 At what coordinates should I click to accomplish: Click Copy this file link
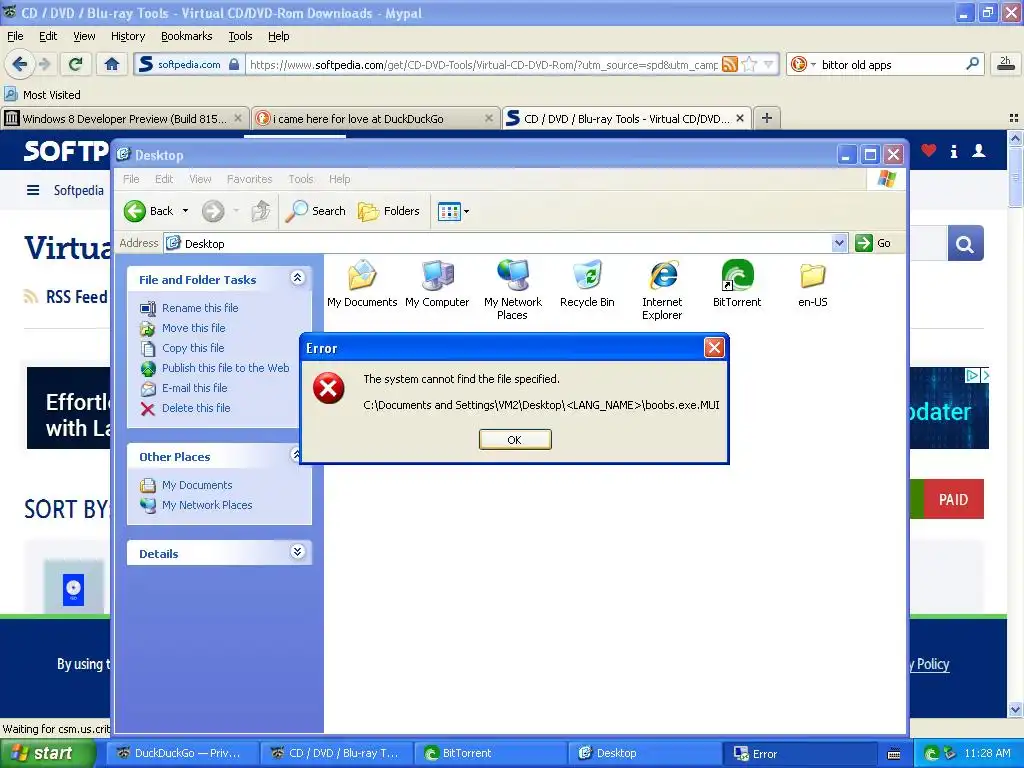click(193, 348)
